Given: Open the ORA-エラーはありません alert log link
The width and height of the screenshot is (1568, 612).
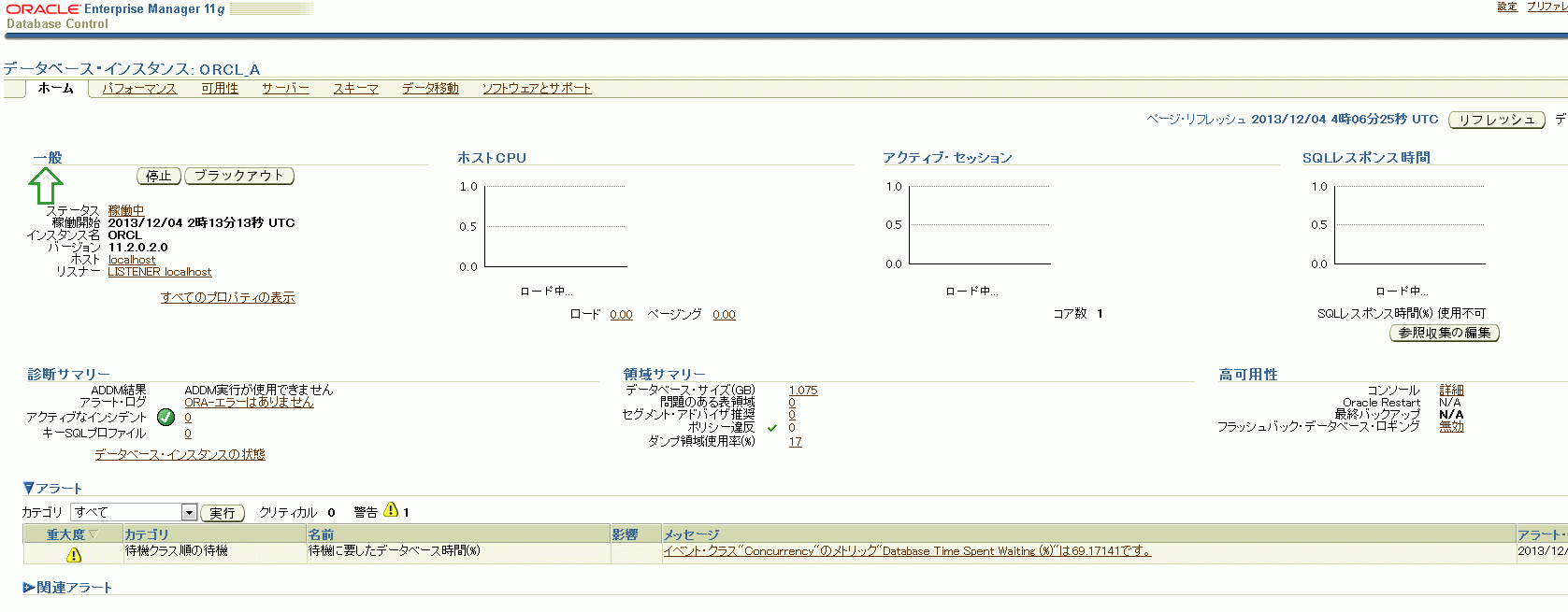Looking at the screenshot, I should (249, 403).
